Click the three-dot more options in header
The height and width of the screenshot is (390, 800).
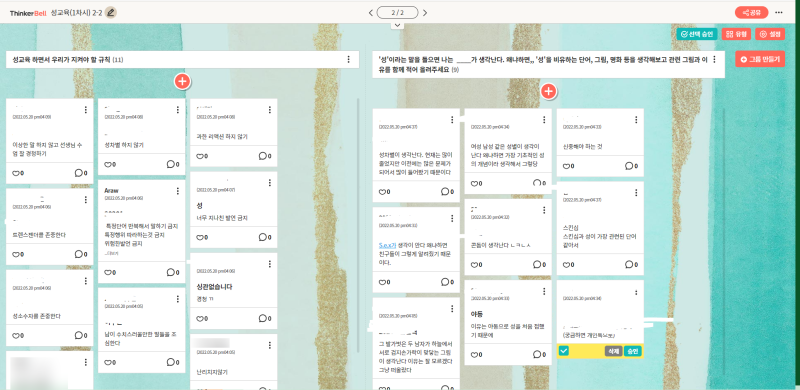pos(779,13)
